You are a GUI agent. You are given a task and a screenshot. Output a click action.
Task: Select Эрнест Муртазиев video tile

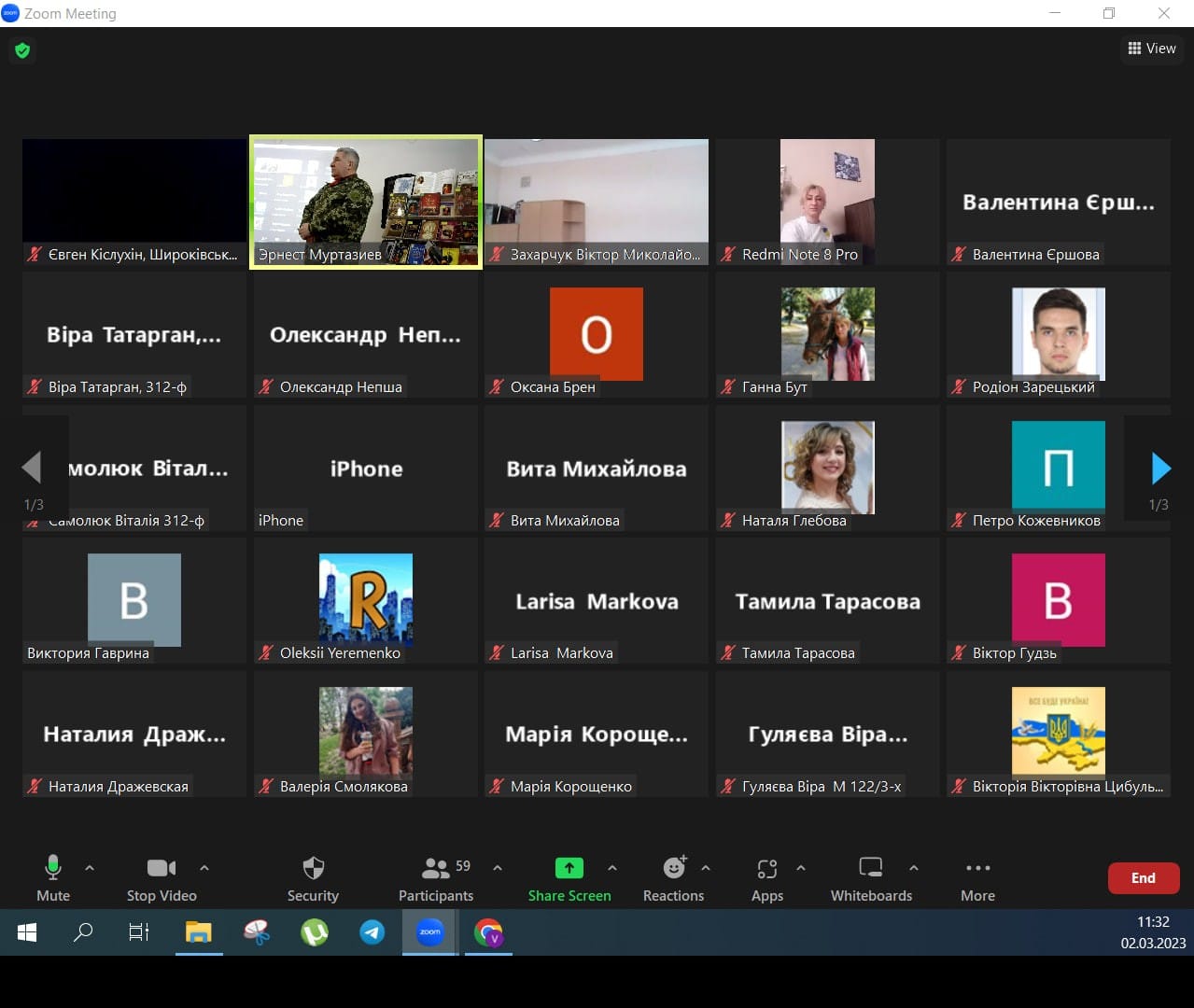point(365,201)
